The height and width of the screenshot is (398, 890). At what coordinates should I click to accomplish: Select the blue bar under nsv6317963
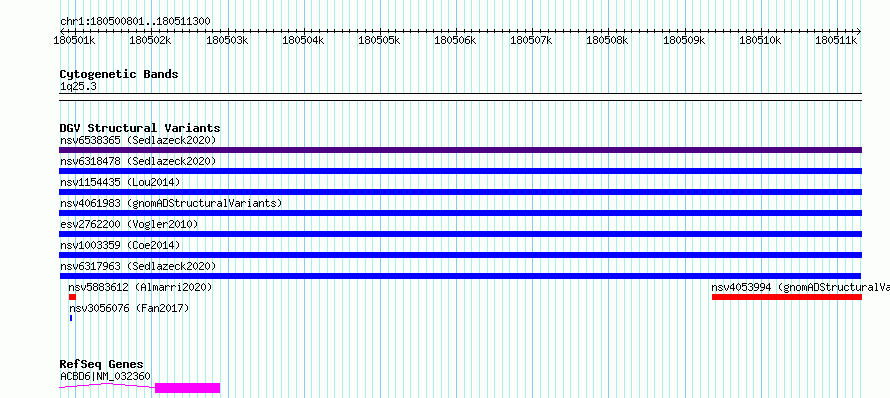[x=460, y=276]
